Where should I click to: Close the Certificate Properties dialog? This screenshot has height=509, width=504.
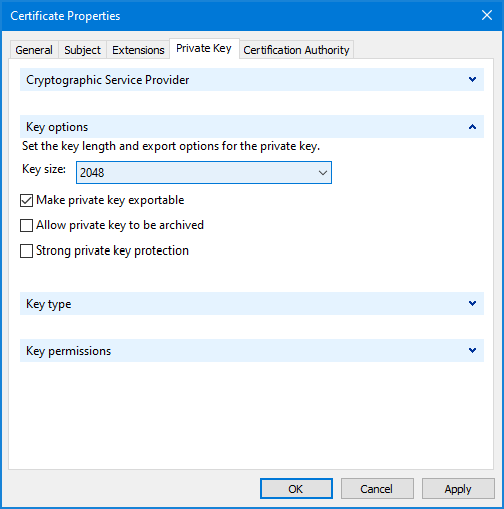coord(487,15)
